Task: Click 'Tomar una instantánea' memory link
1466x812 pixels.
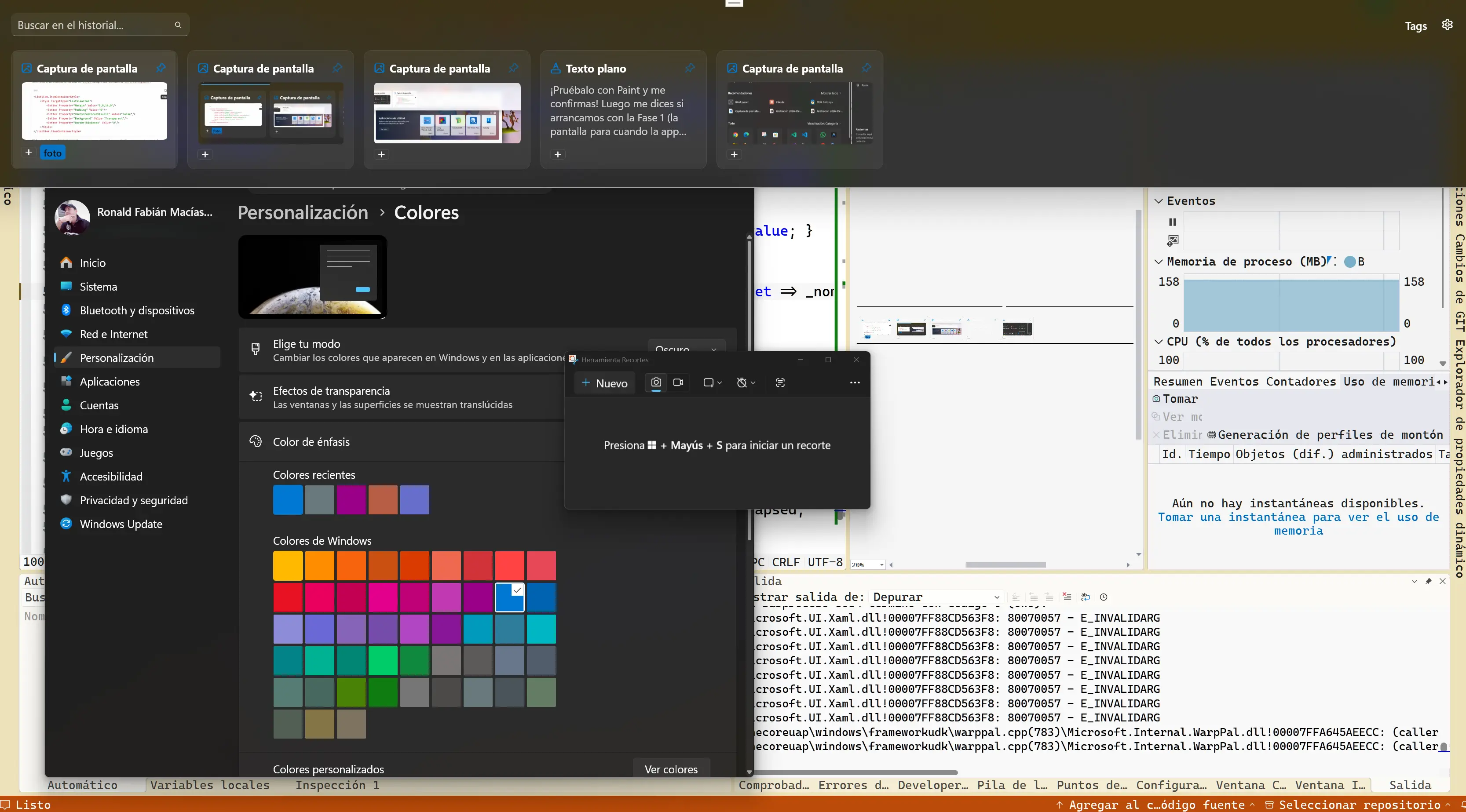Action: click(x=1298, y=524)
